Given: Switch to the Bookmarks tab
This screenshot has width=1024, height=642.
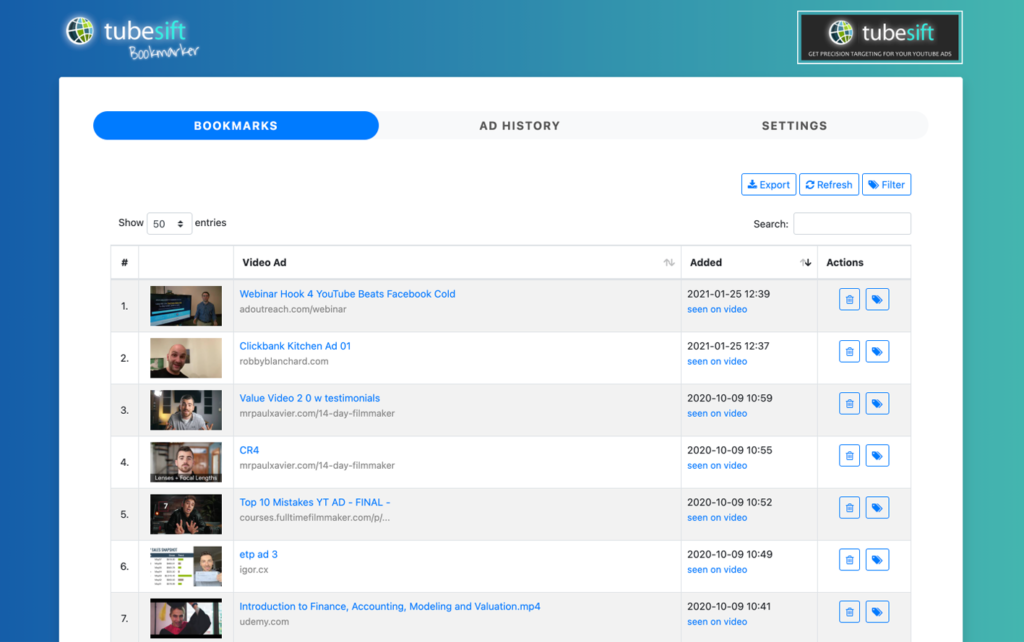Looking at the screenshot, I should point(236,125).
